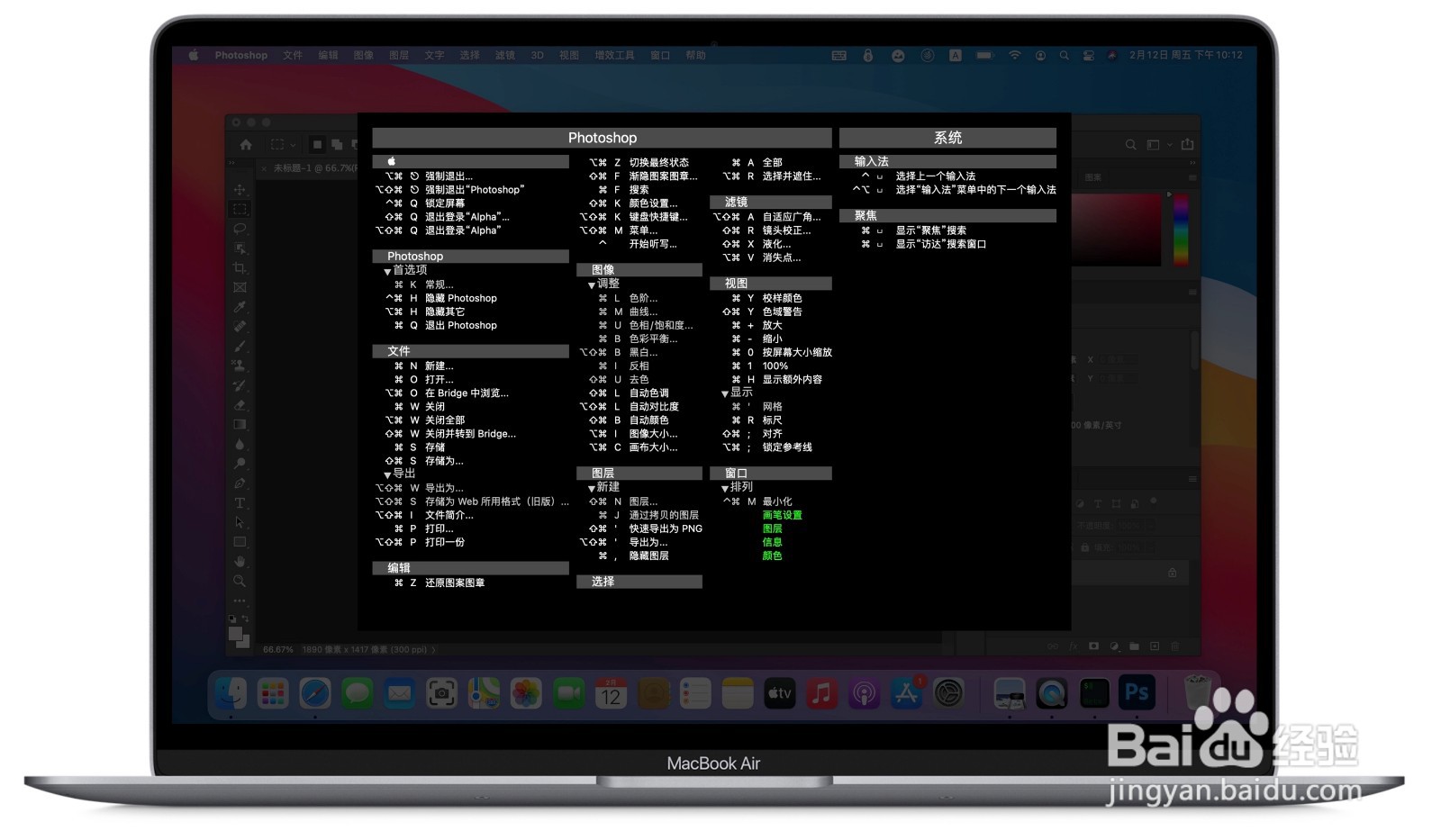Open the 帮助 menu
1441x840 pixels.
(695, 55)
